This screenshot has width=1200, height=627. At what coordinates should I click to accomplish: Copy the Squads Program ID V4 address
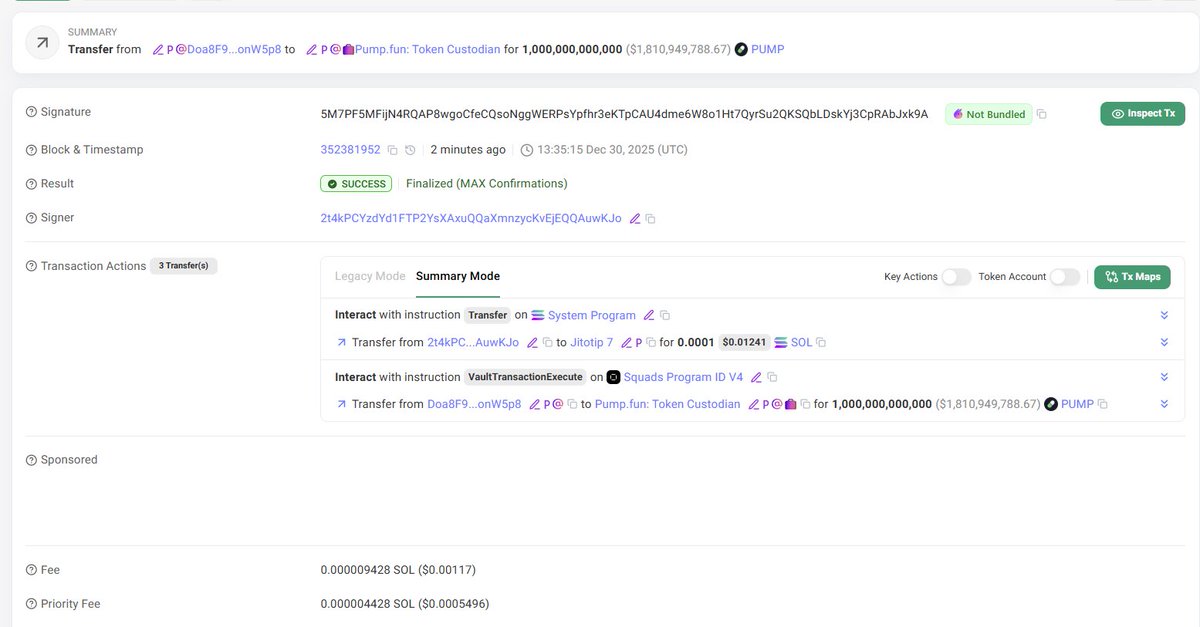pyautogui.click(x=772, y=377)
